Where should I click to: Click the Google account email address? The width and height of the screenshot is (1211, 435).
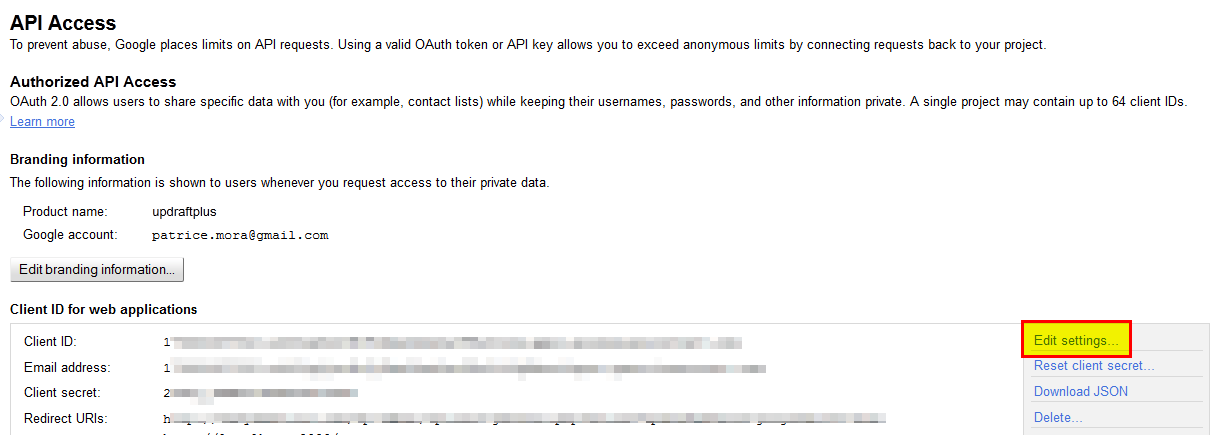point(240,236)
